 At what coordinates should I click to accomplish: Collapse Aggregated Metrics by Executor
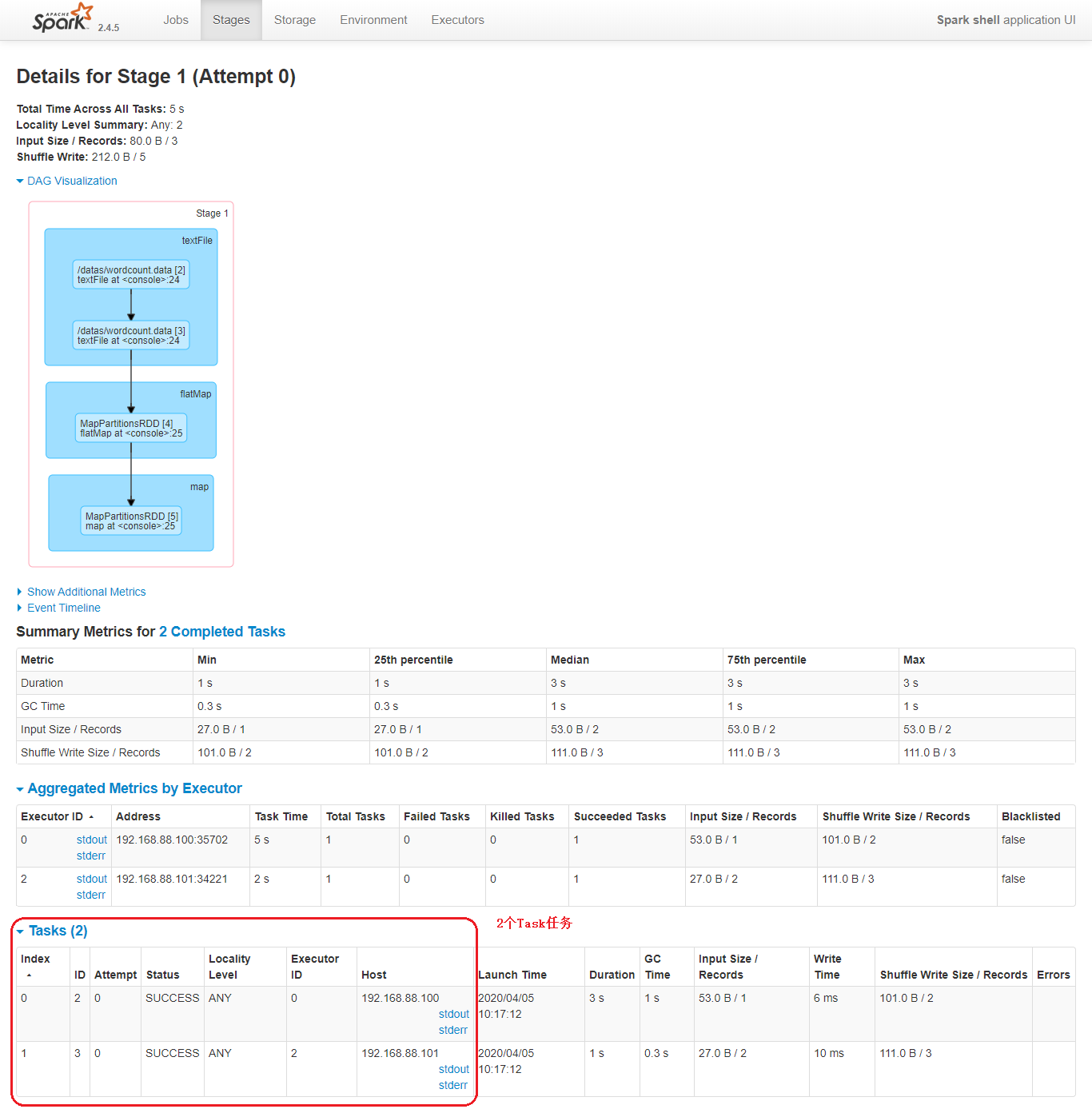pyautogui.click(x=130, y=788)
